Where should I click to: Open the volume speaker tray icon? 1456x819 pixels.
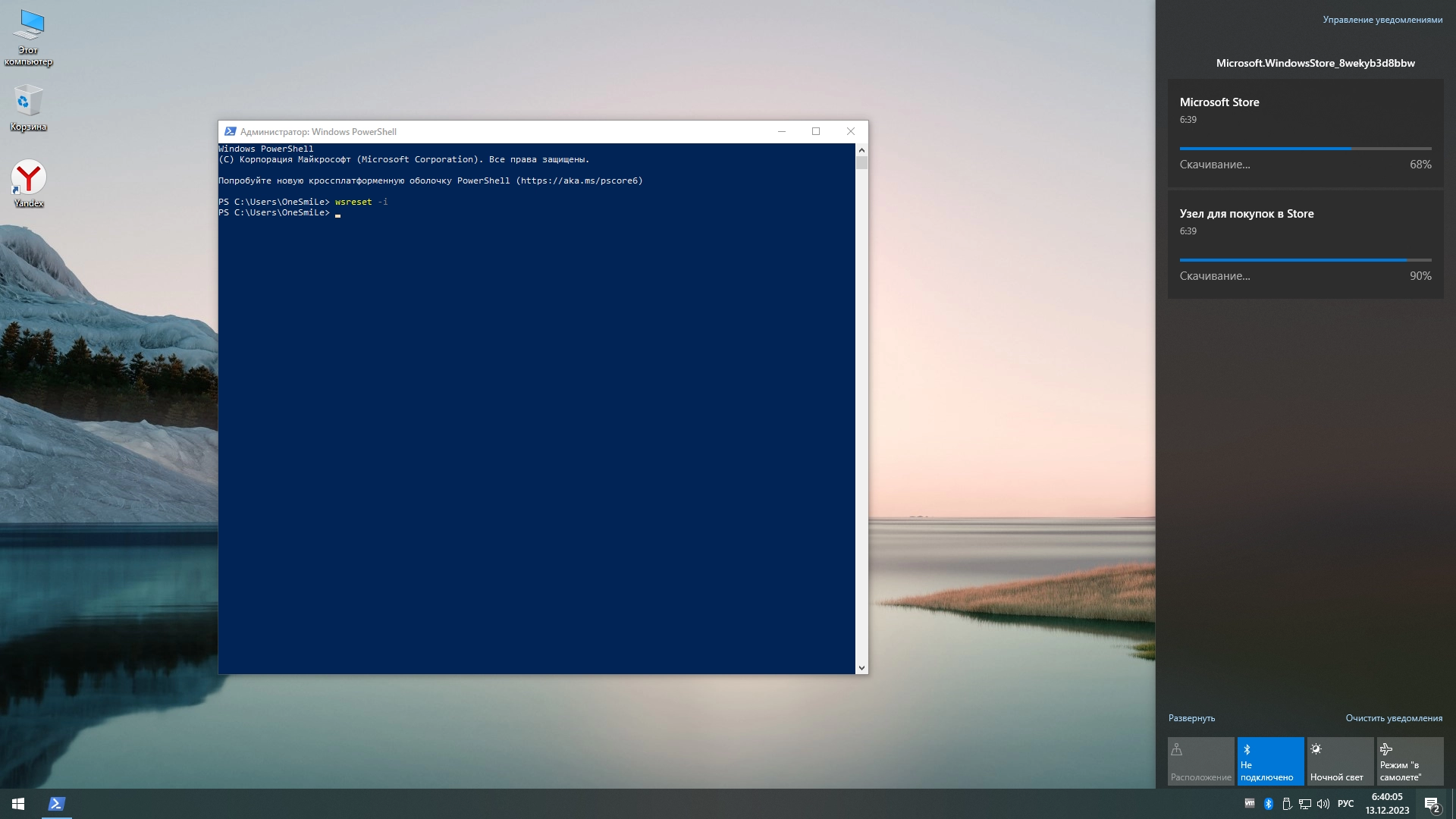pyautogui.click(x=1323, y=804)
